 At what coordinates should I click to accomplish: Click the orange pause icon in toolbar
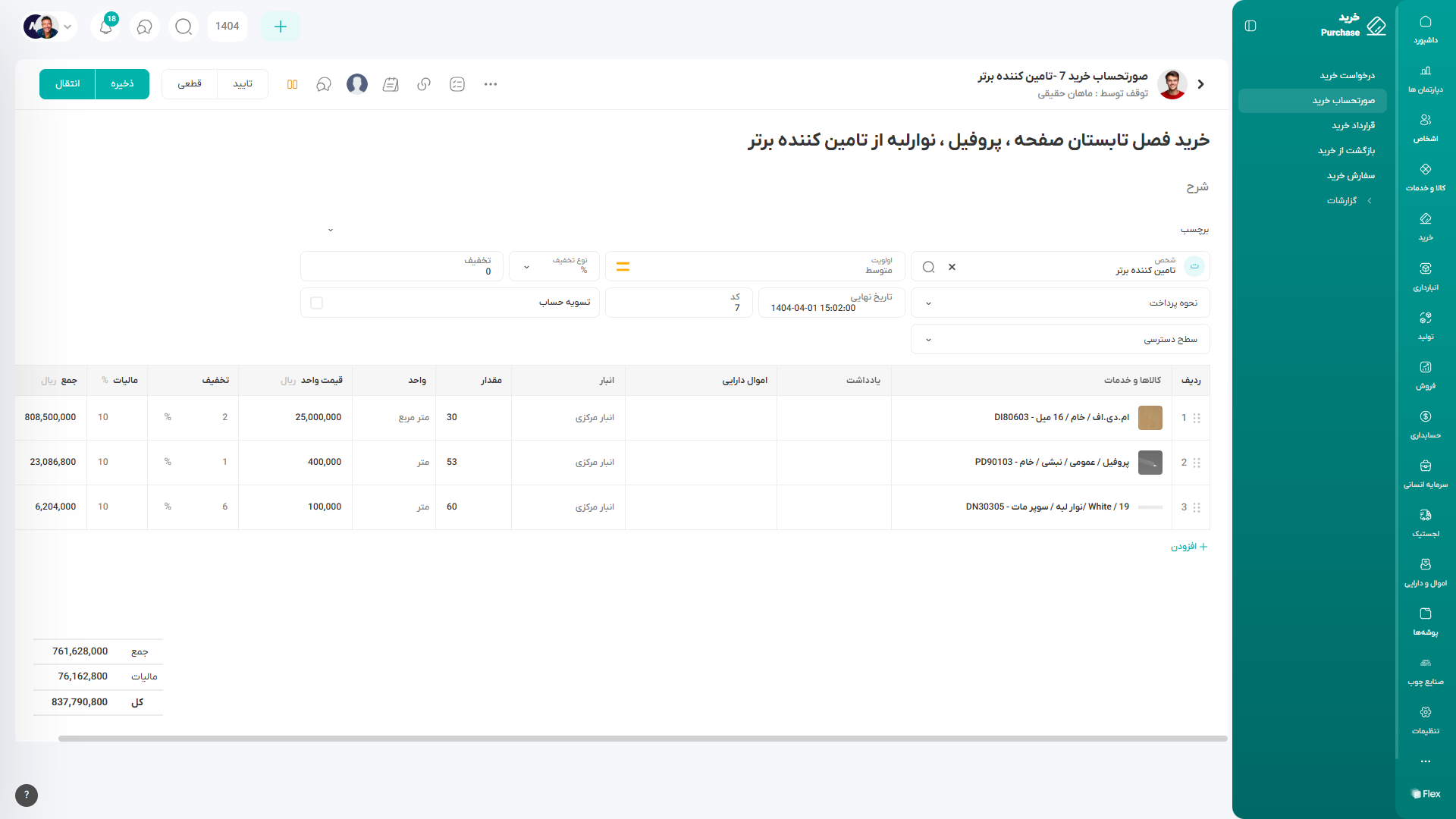pos(292,84)
